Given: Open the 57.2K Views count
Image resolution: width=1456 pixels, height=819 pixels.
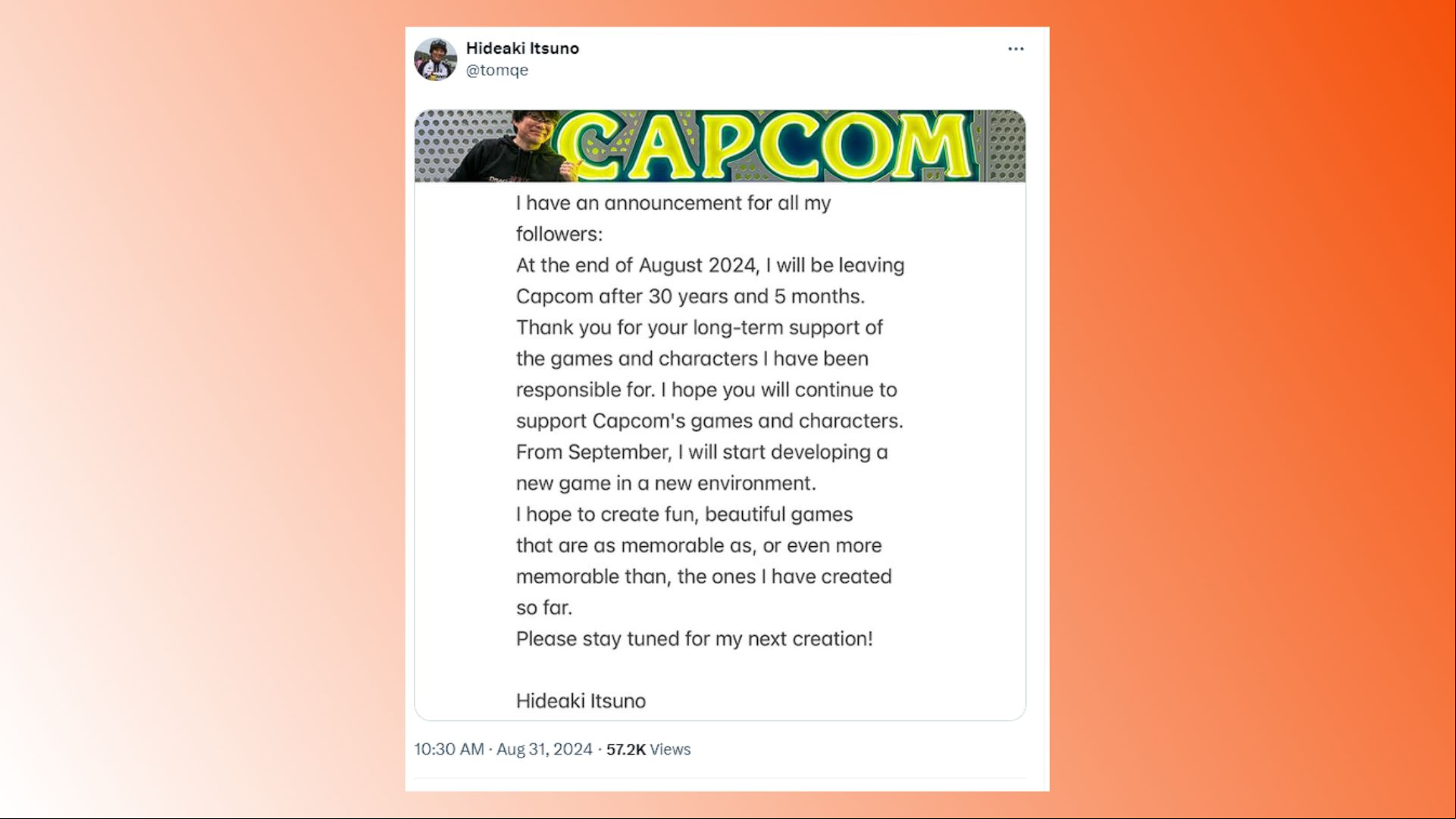Looking at the screenshot, I should tap(648, 749).
